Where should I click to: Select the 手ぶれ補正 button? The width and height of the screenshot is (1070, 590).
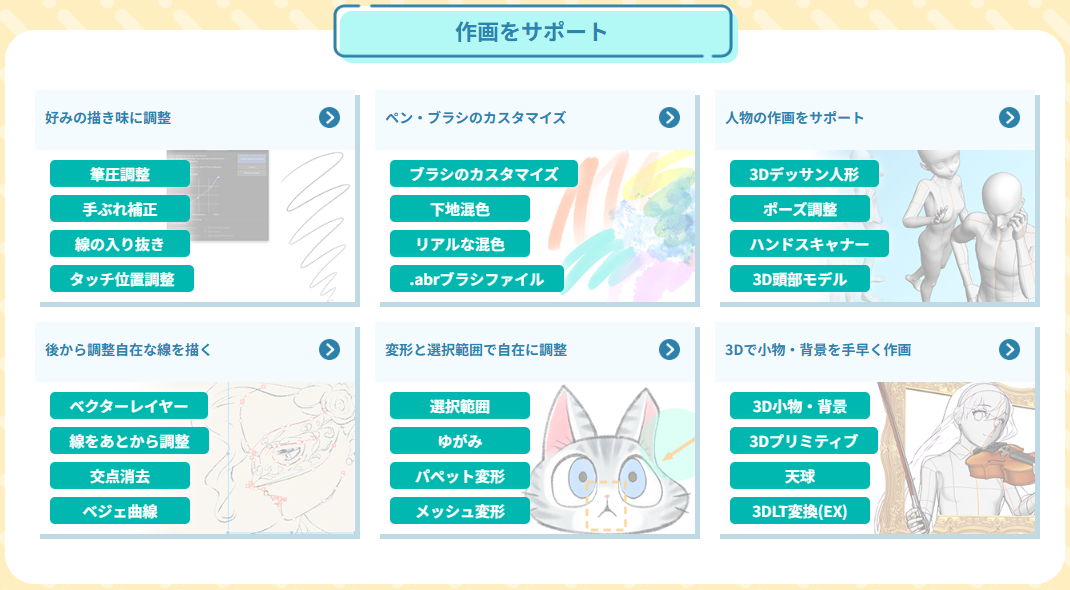point(120,209)
